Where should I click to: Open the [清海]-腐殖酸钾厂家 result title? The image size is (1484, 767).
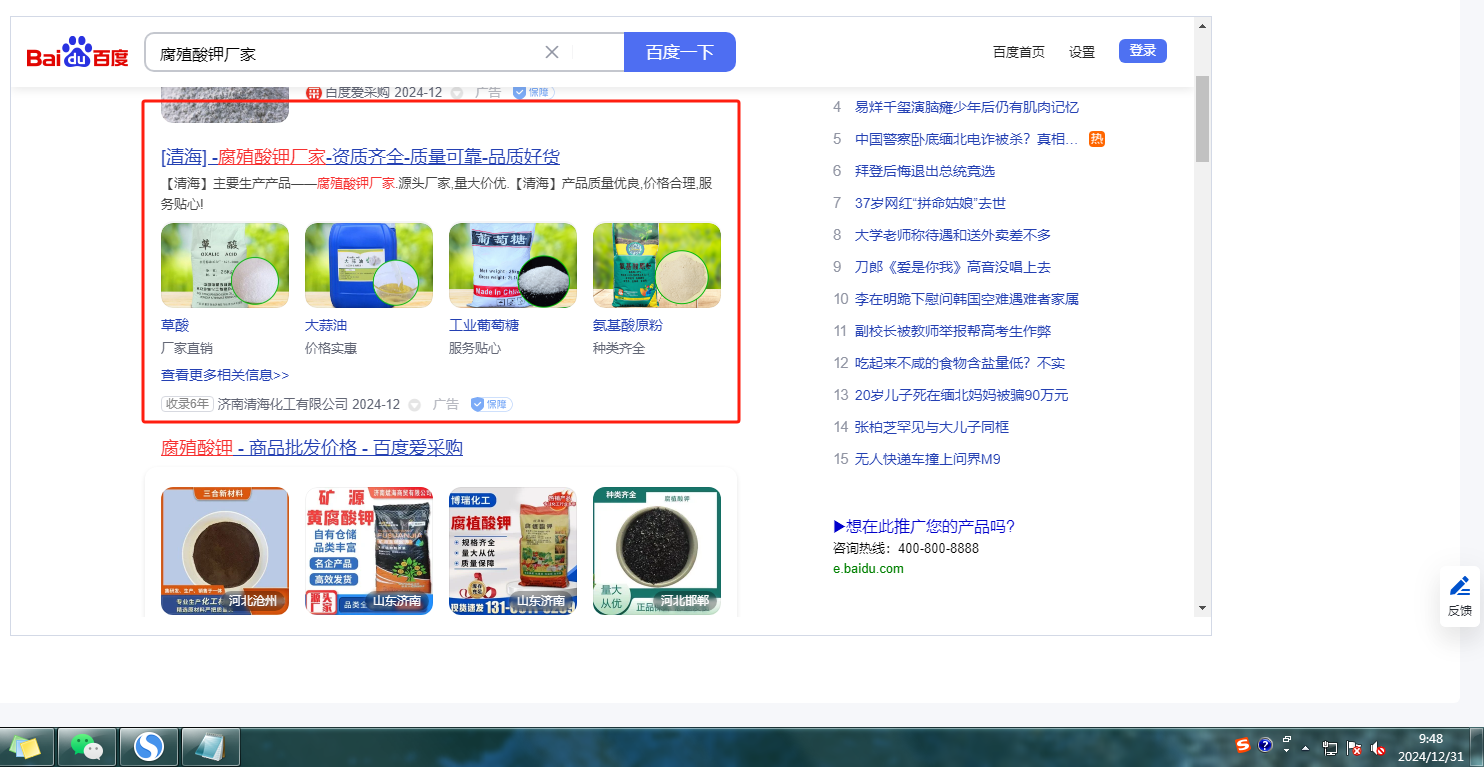[360, 157]
